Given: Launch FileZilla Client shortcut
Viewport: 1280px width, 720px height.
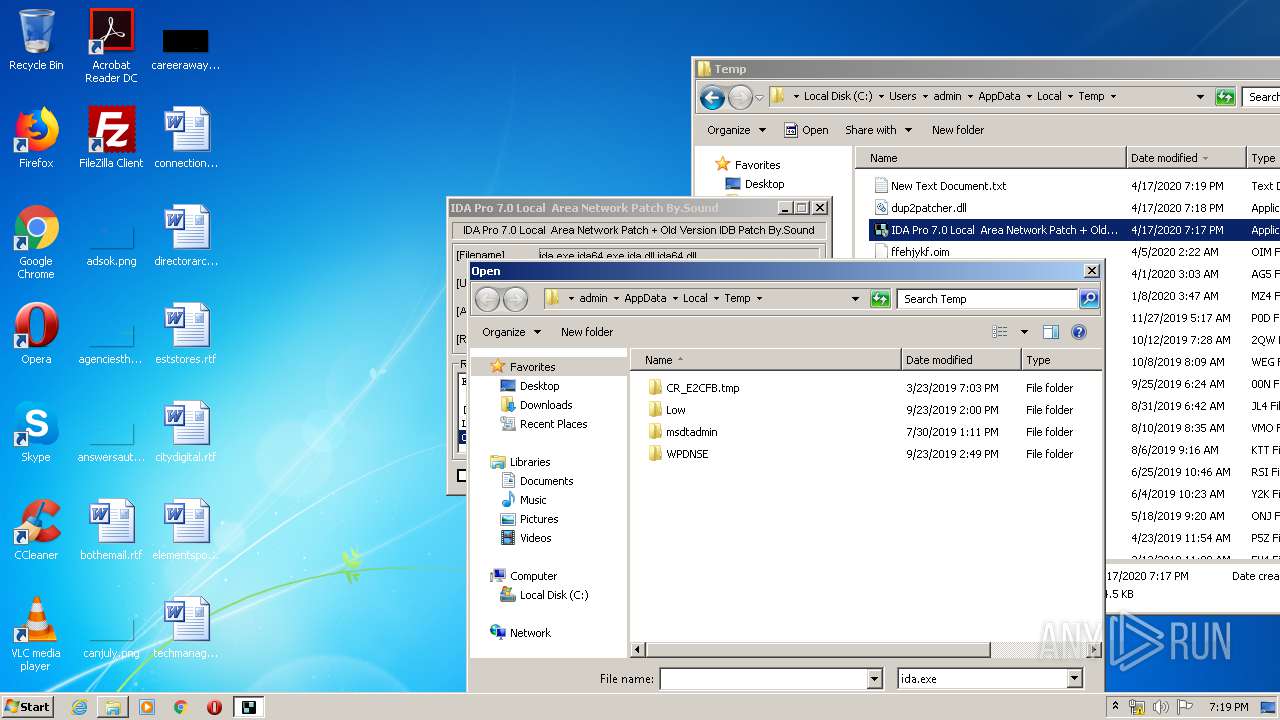Looking at the screenshot, I should [111, 138].
